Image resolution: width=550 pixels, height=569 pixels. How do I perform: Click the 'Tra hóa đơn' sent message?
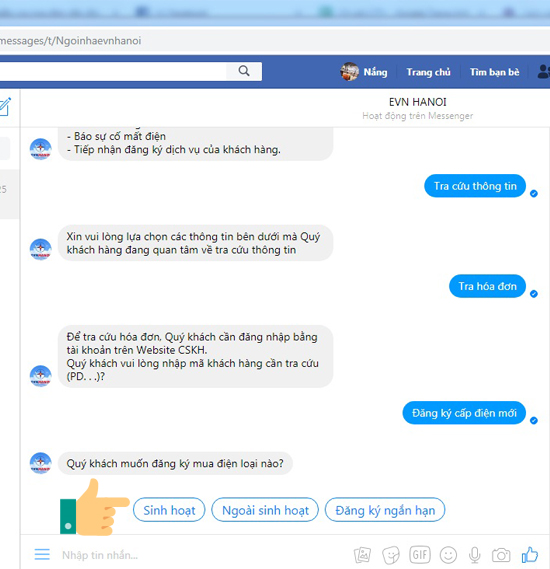487,286
